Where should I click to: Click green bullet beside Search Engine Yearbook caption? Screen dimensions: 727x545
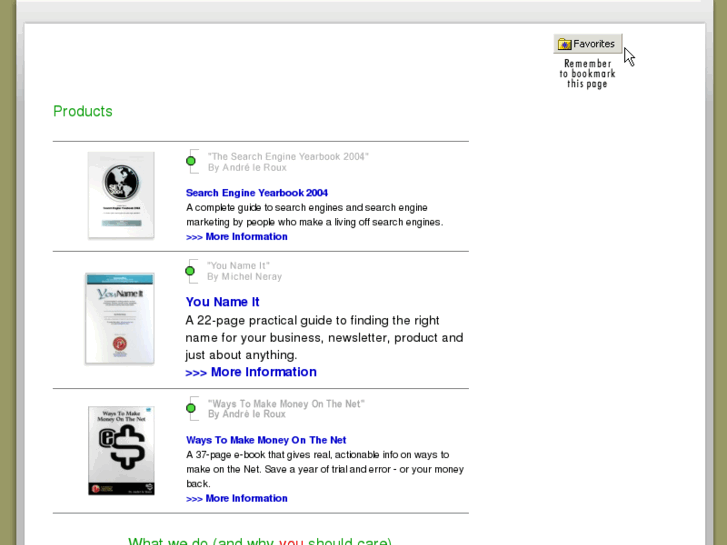click(191, 161)
